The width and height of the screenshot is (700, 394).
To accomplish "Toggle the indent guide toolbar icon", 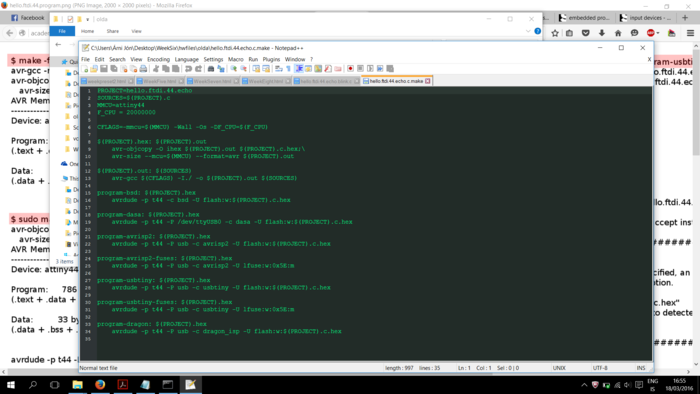I will pos(299,69).
